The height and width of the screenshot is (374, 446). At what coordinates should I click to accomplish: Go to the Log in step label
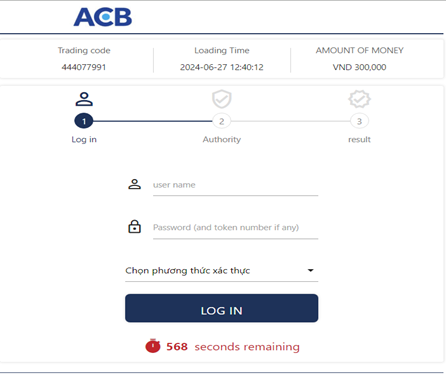tap(84, 139)
